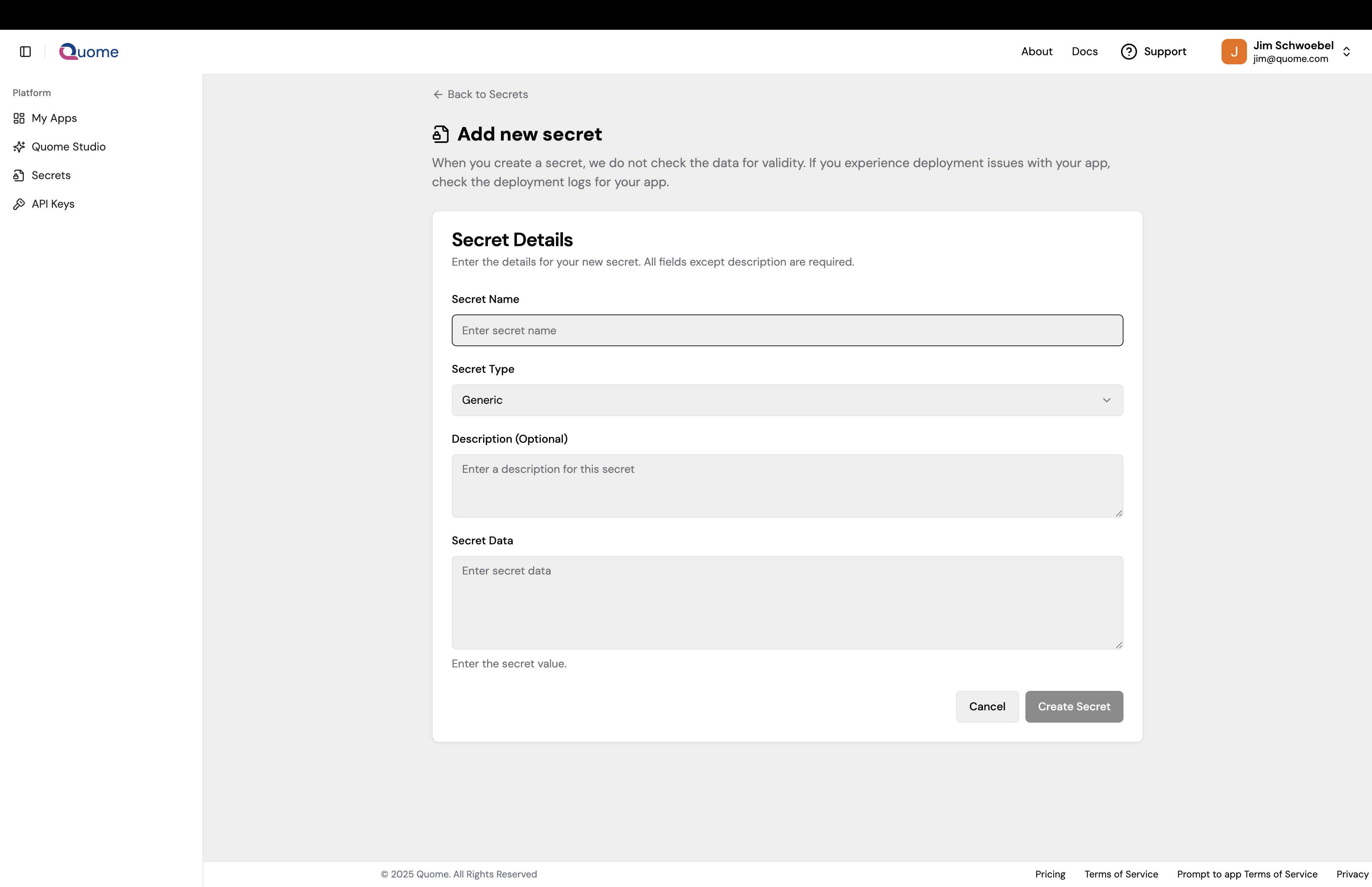Click the Quome logo
The width and height of the screenshot is (1372, 887).
(89, 51)
